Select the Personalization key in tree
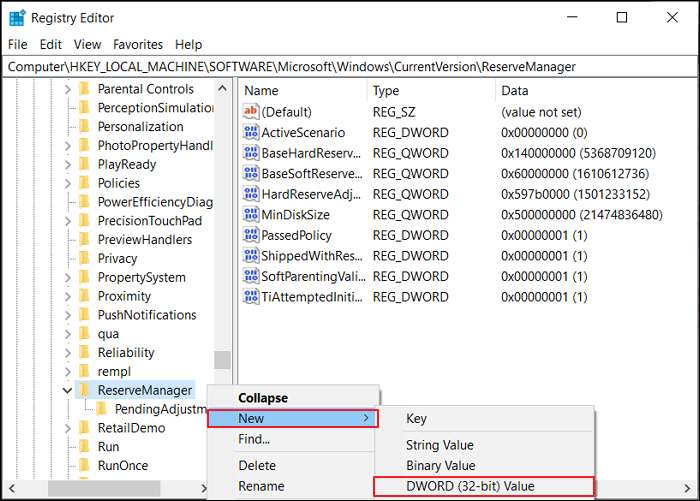The image size is (700, 501). (x=140, y=127)
